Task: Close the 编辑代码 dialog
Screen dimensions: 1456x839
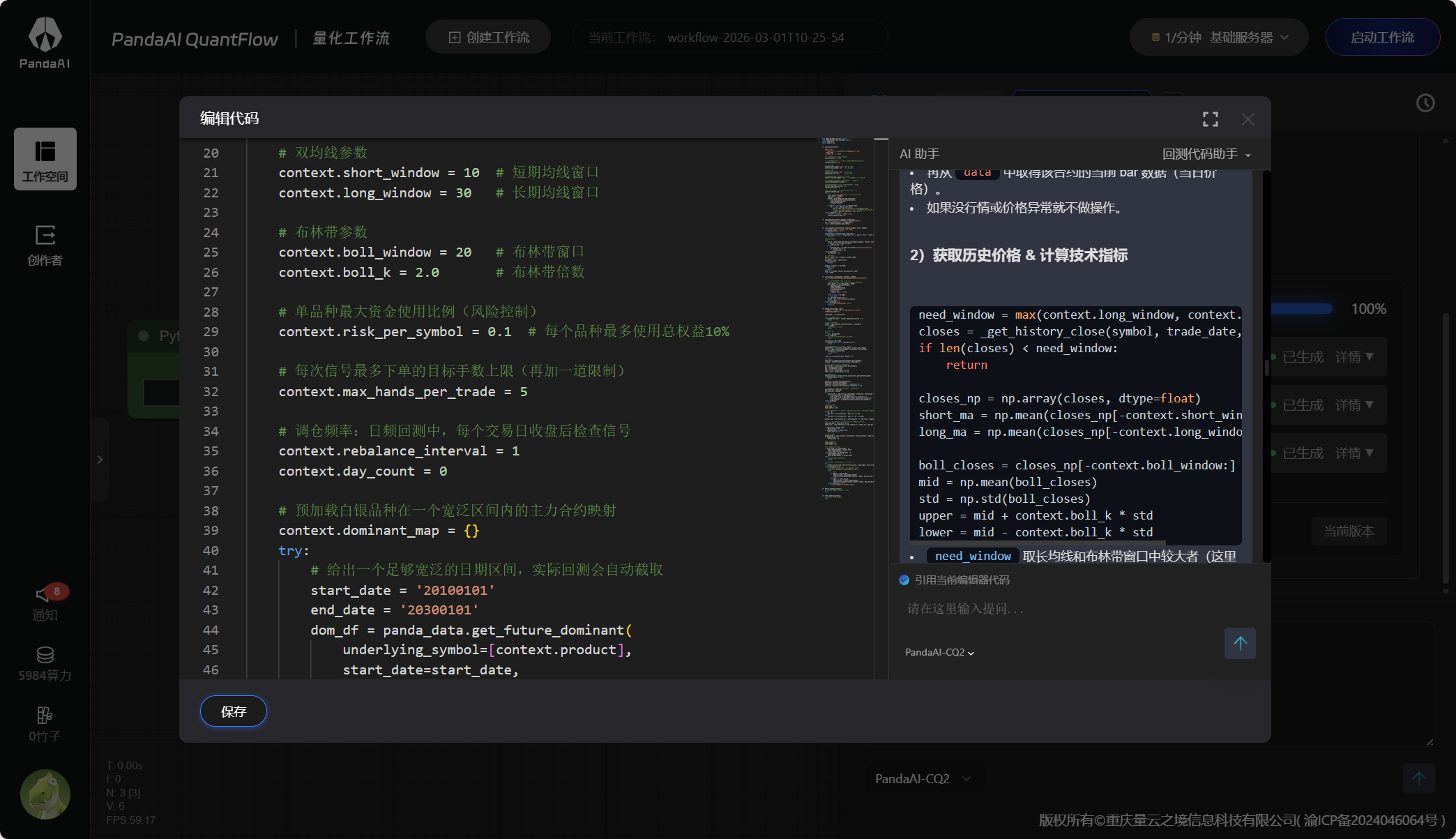Action: point(1248,119)
